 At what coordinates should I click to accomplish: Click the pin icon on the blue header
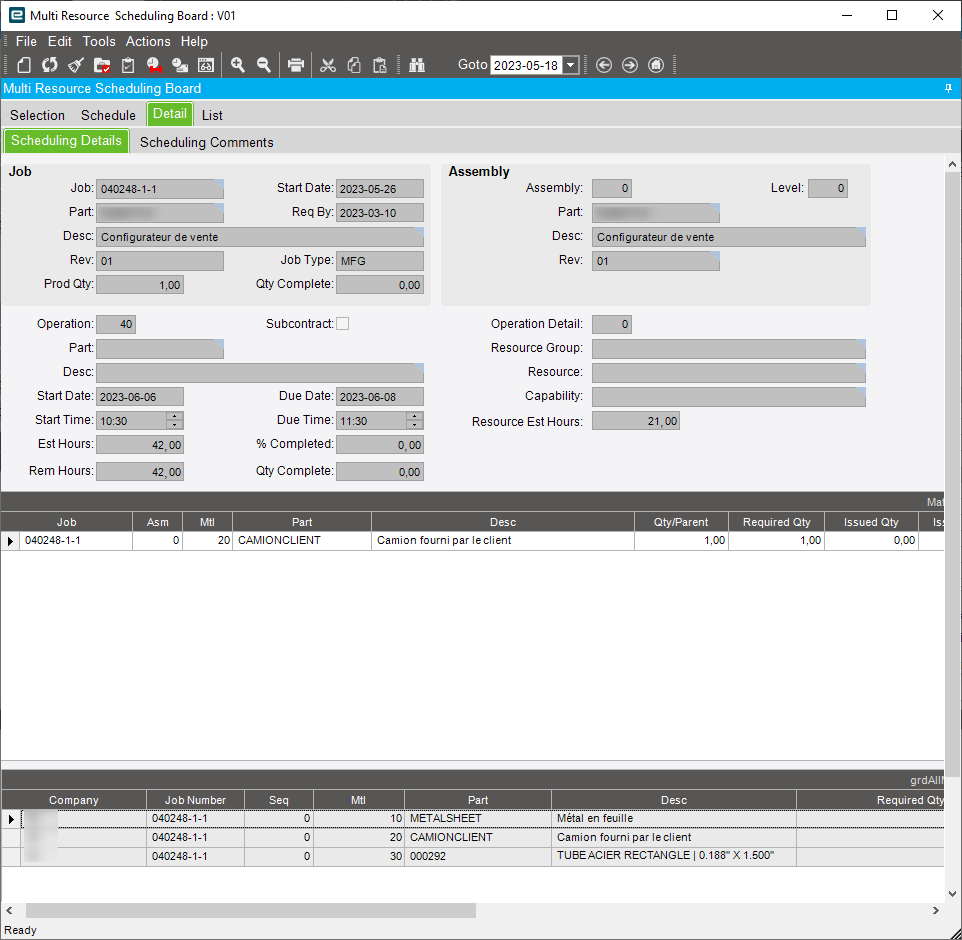949,89
